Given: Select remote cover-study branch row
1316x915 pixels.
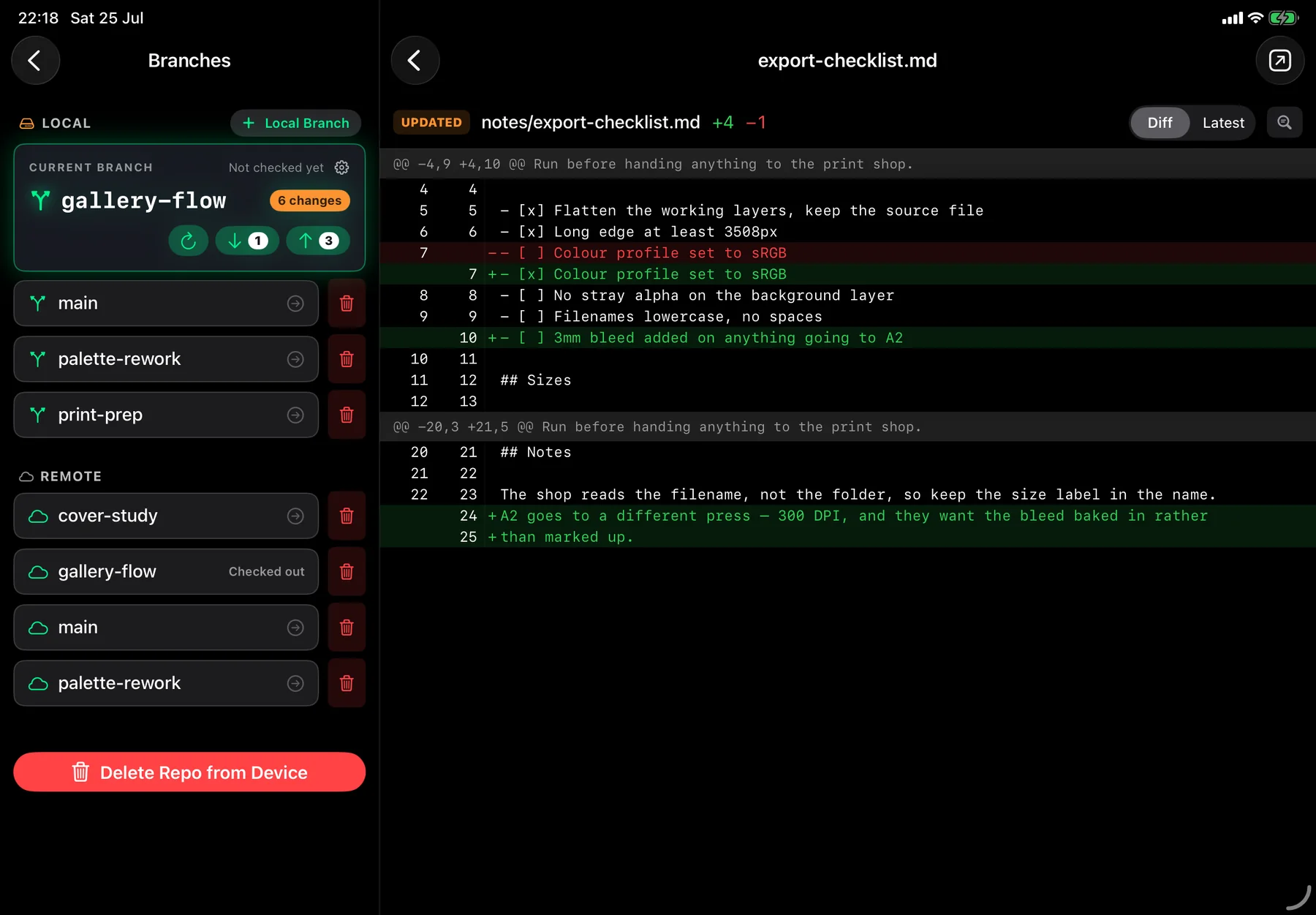Looking at the screenshot, I should 166,516.
